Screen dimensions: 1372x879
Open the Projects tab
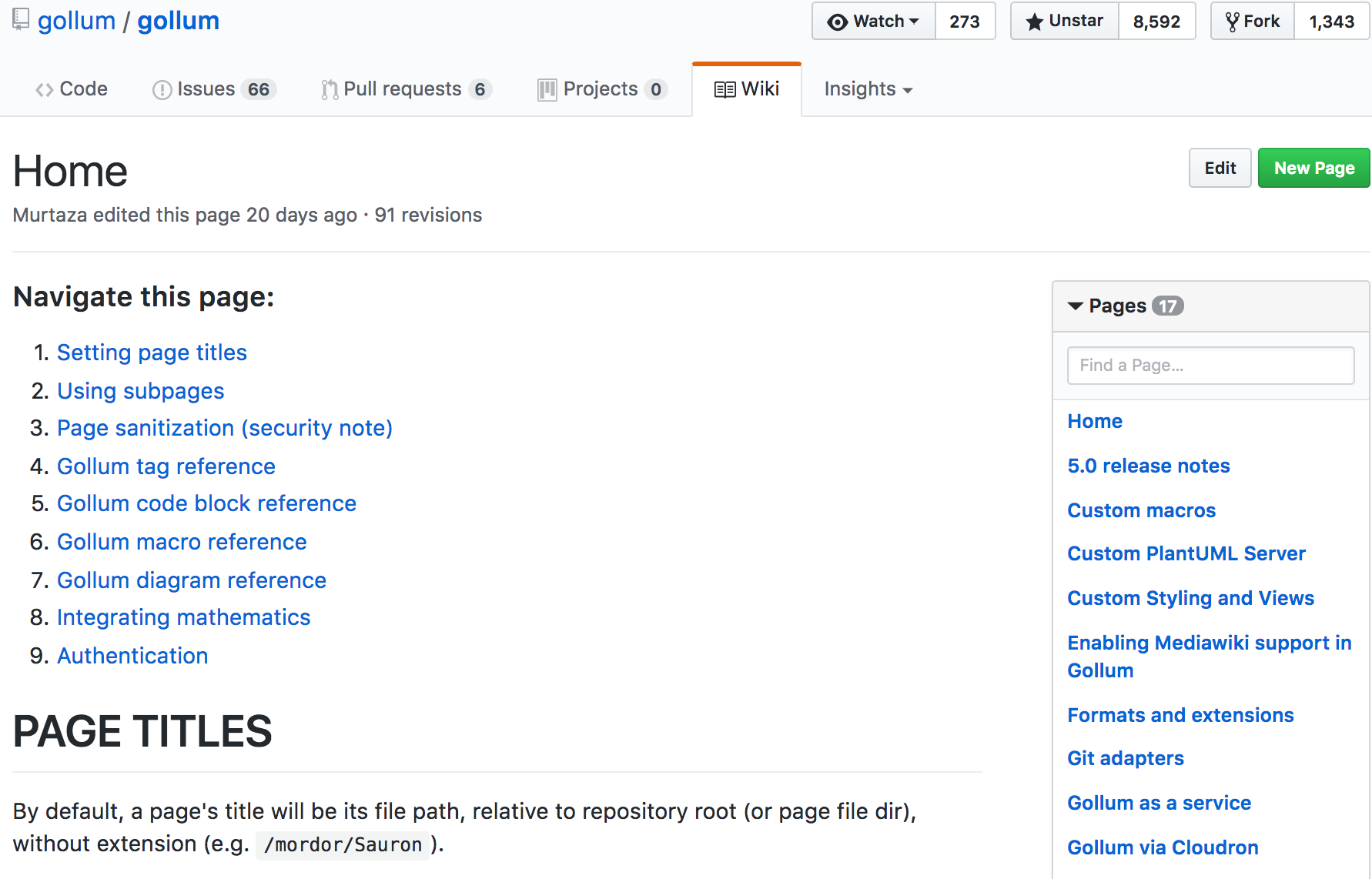pos(603,89)
